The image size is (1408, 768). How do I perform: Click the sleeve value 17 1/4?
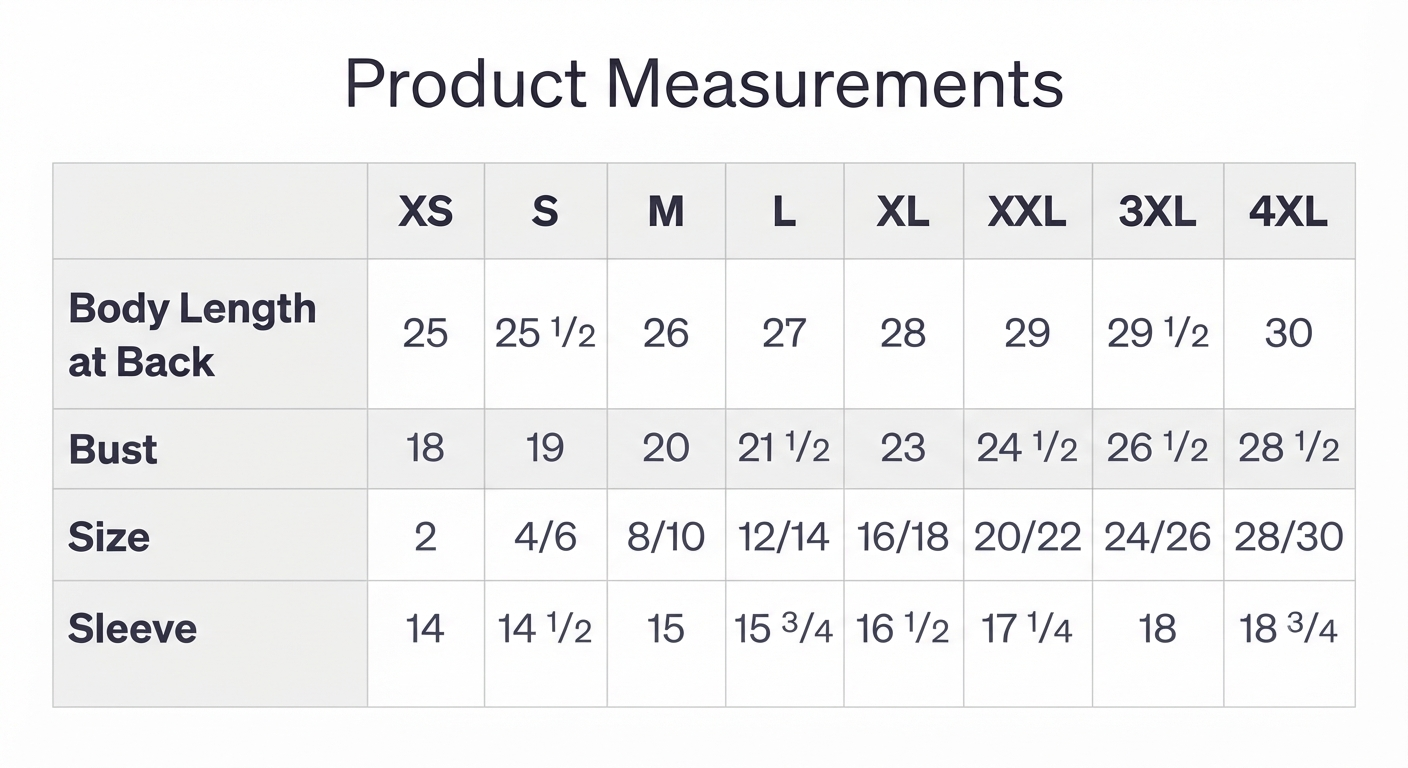pyautogui.click(x=1027, y=629)
